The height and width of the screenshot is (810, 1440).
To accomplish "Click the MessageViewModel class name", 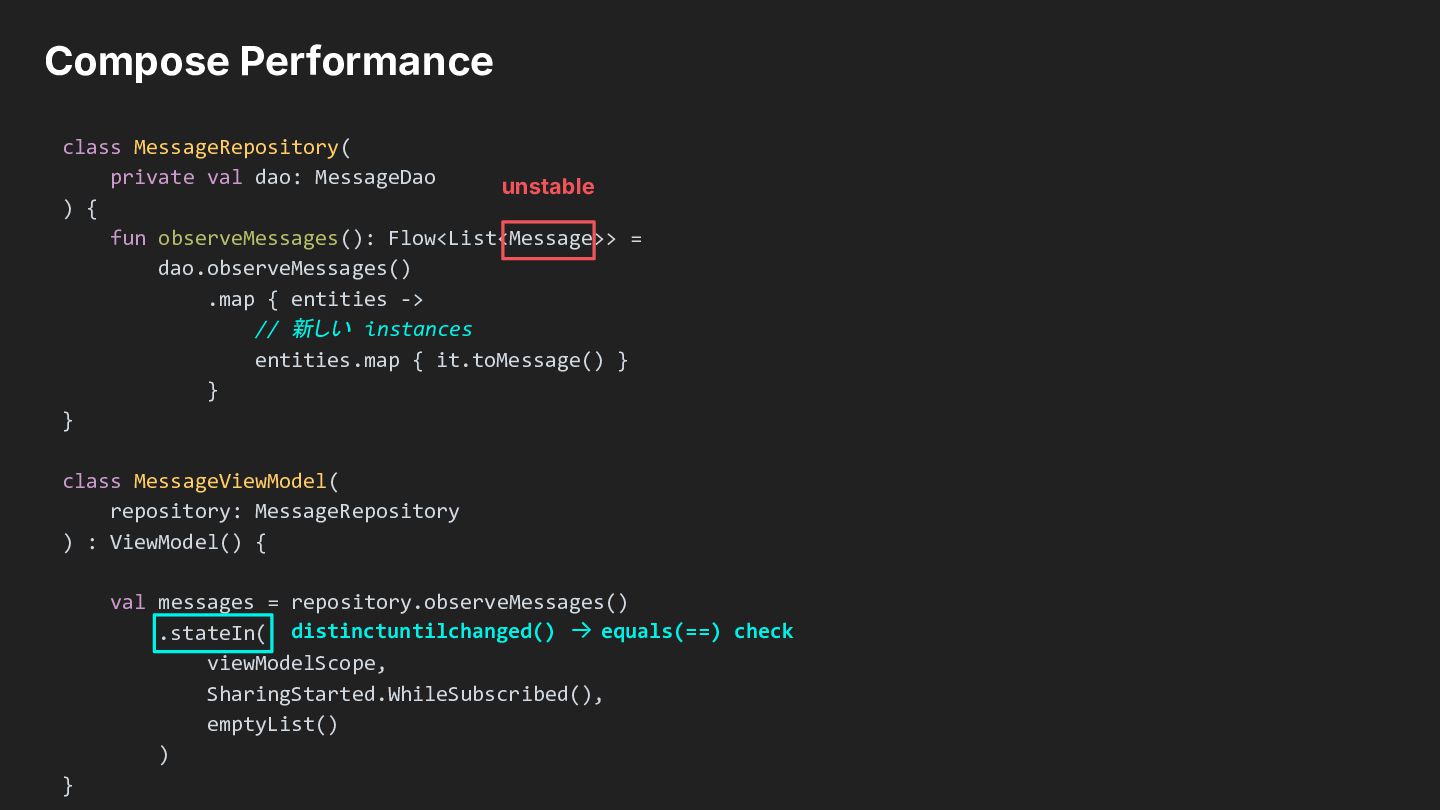I will pos(230,482).
